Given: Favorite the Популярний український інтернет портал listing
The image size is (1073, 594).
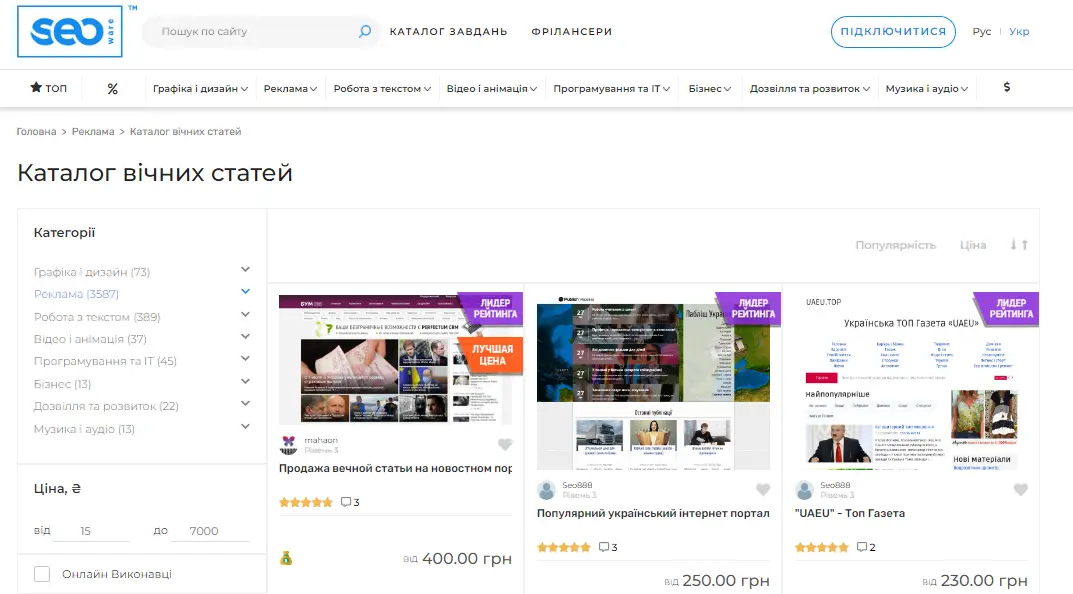Looking at the screenshot, I should (763, 489).
